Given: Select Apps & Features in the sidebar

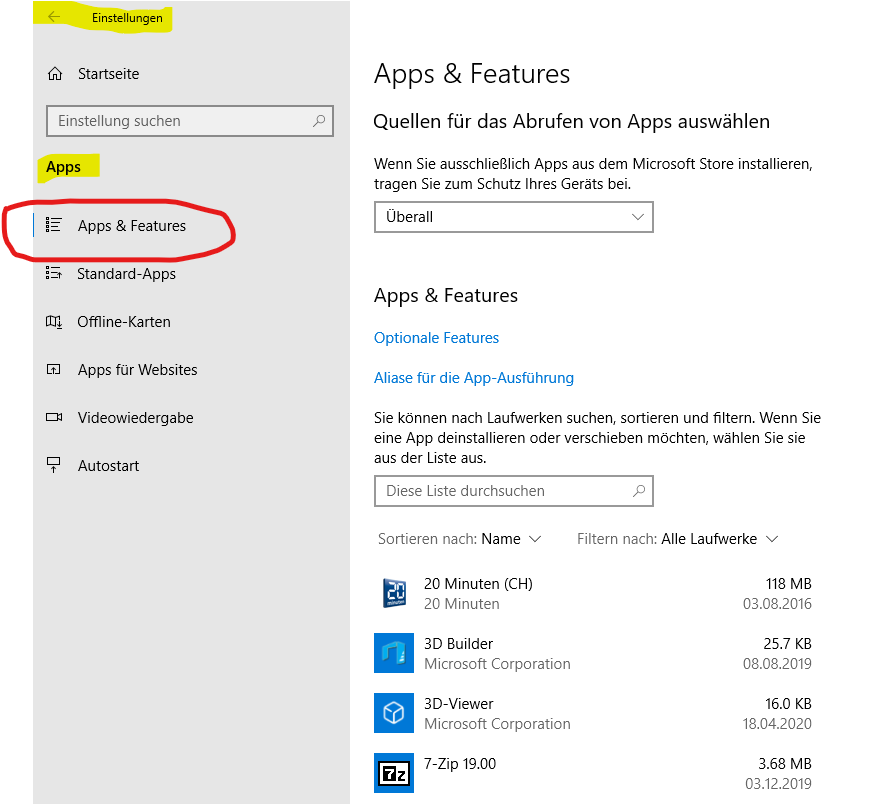Looking at the screenshot, I should (x=132, y=225).
